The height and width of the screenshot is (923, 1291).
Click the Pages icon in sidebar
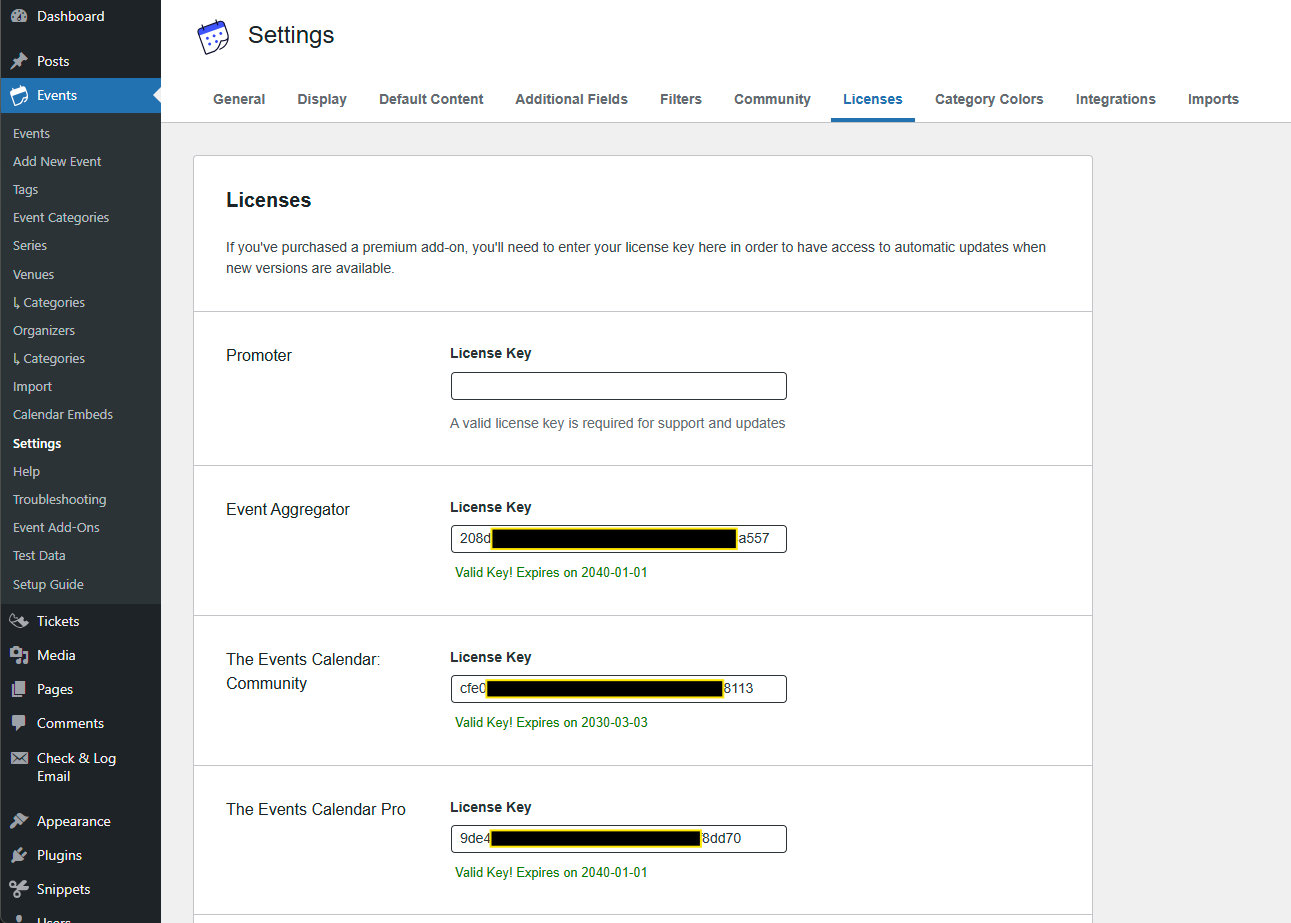click(19, 689)
